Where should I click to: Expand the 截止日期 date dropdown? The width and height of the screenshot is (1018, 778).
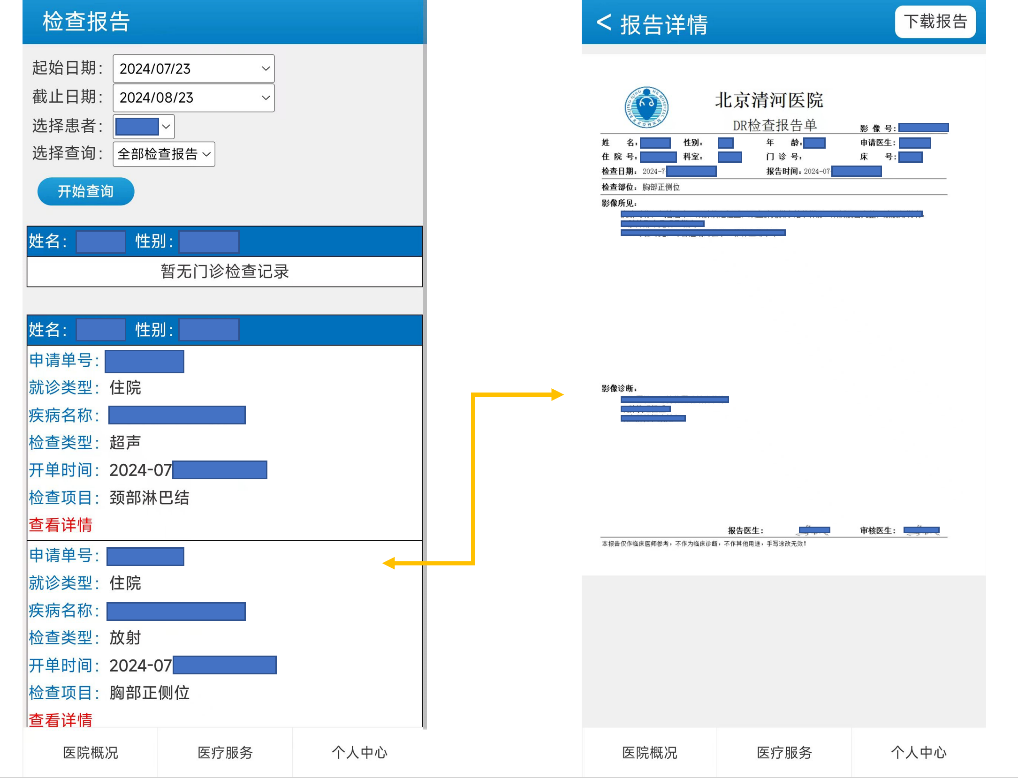(x=193, y=97)
